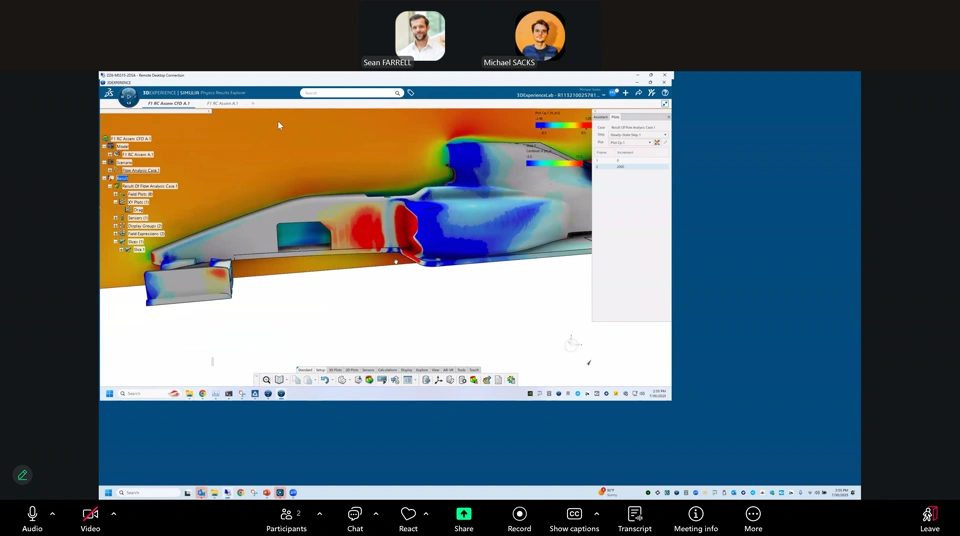Open the Standard action bar tab
960x536 pixels.
(305, 370)
